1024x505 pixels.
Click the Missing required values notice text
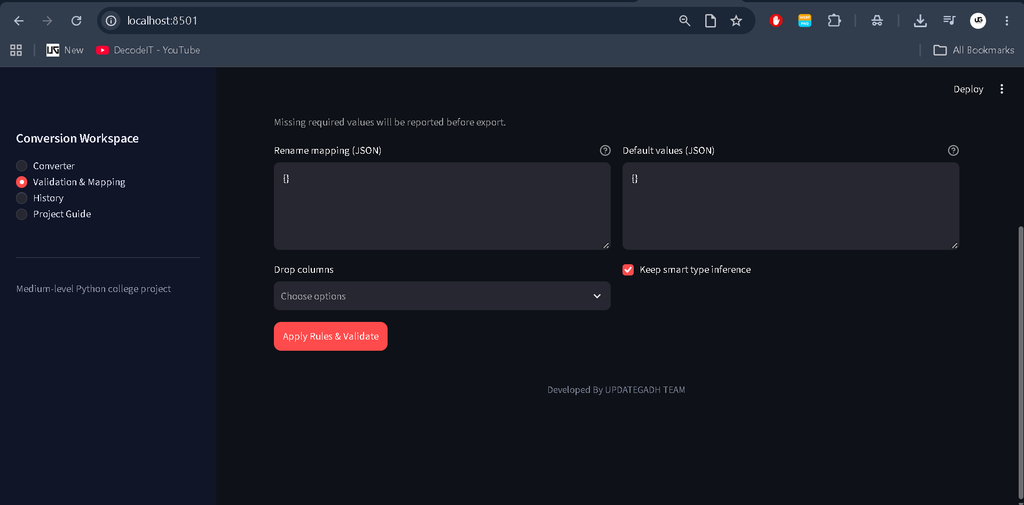[390, 122]
